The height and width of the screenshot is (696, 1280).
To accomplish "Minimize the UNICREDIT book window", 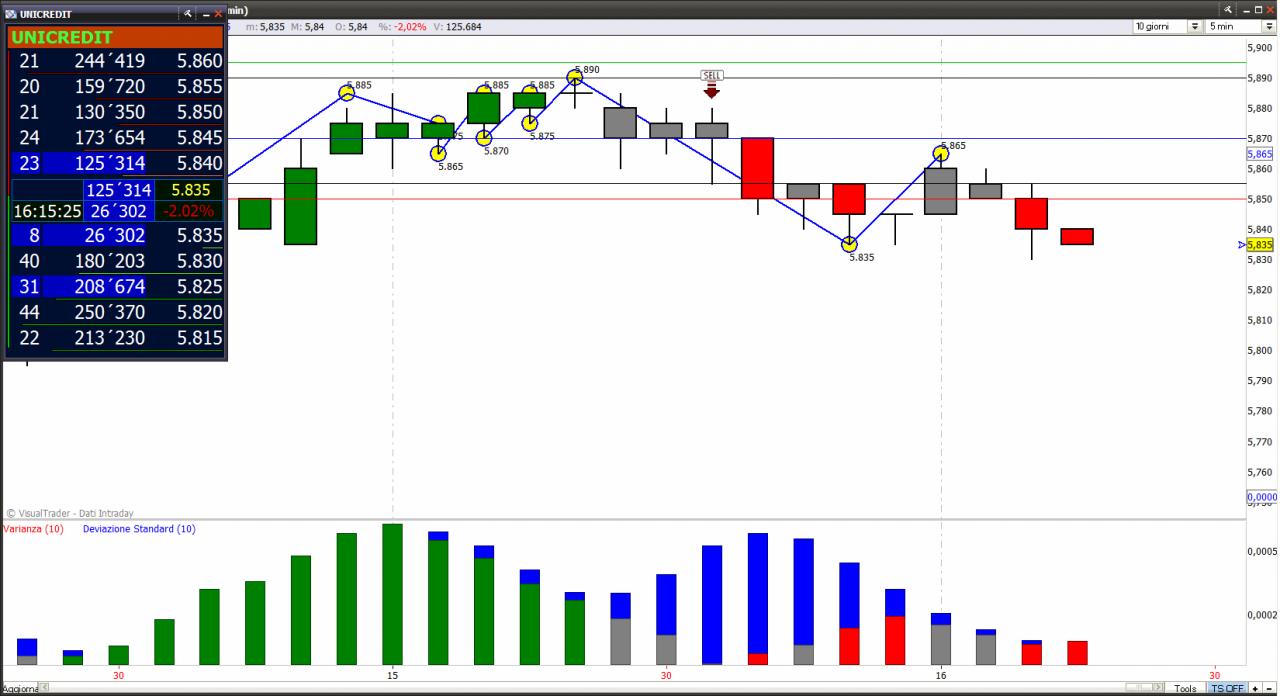I will [x=204, y=14].
